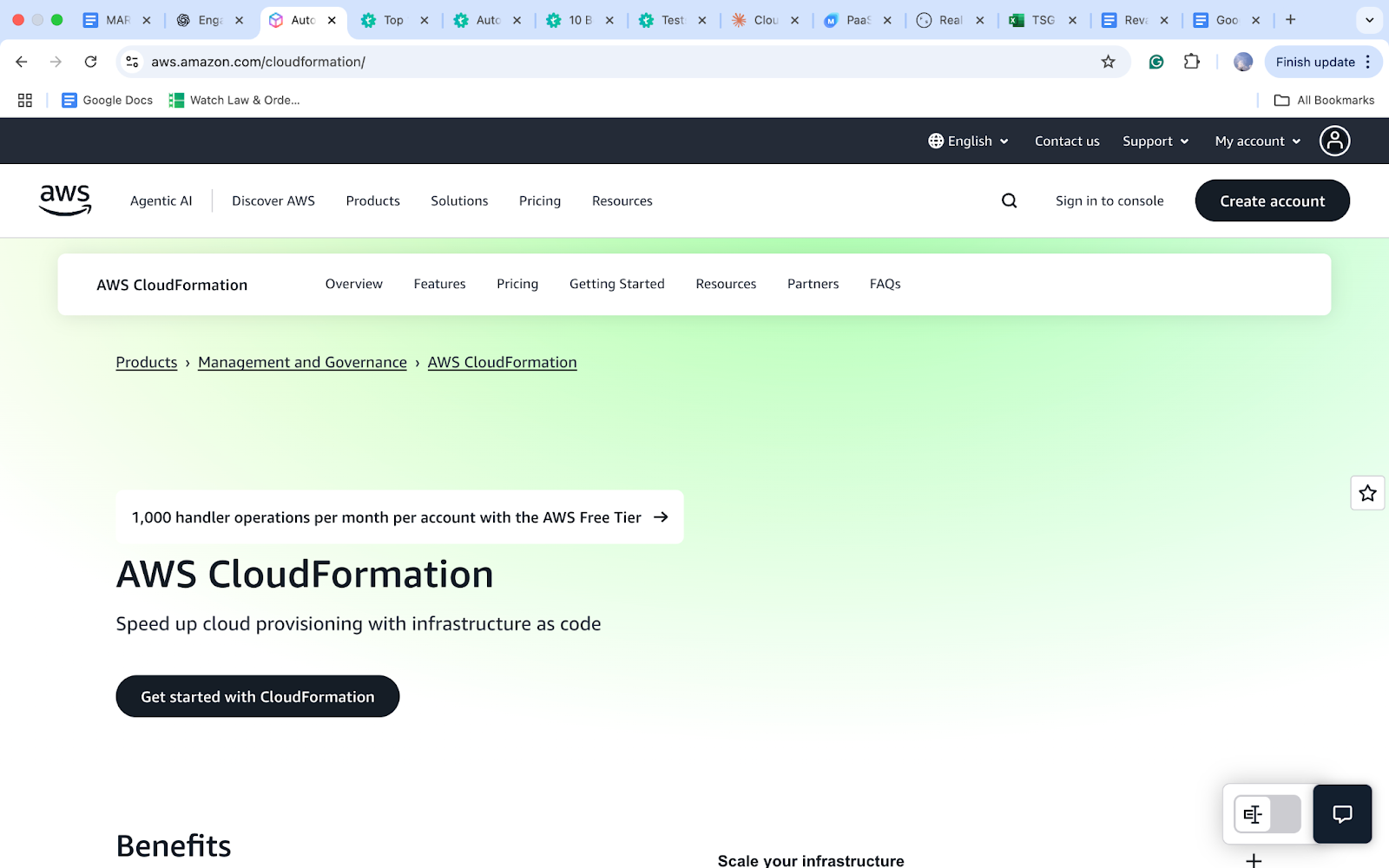Open the tab search dropdown arrow
The width and height of the screenshot is (1389, 868).
pos(1369,20)
